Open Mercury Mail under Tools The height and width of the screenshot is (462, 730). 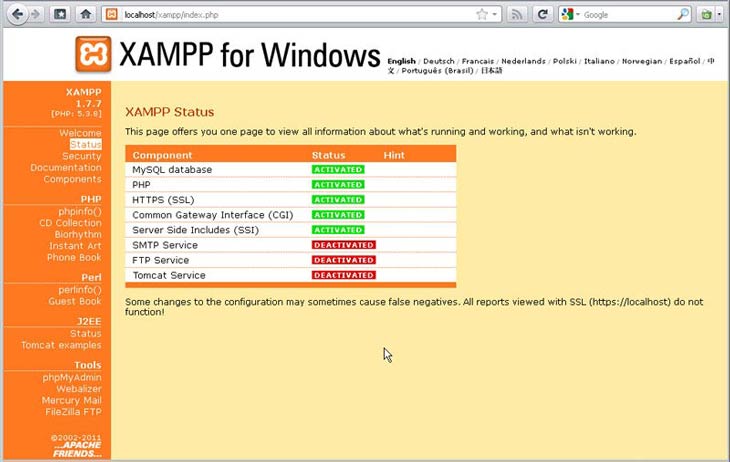point(72,401)
